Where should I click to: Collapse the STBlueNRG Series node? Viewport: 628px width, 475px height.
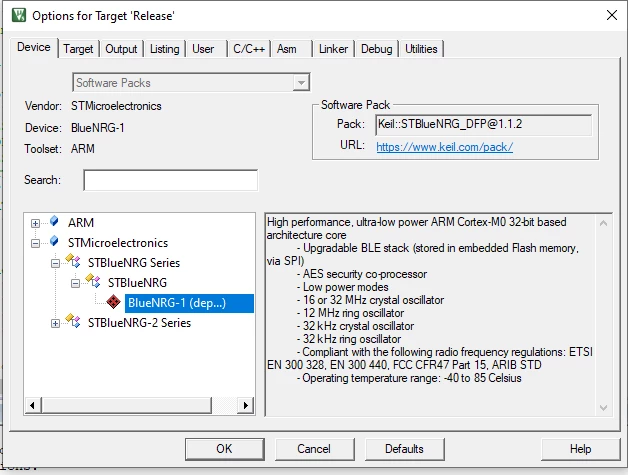pyautogui.click(x=55, y=263)
